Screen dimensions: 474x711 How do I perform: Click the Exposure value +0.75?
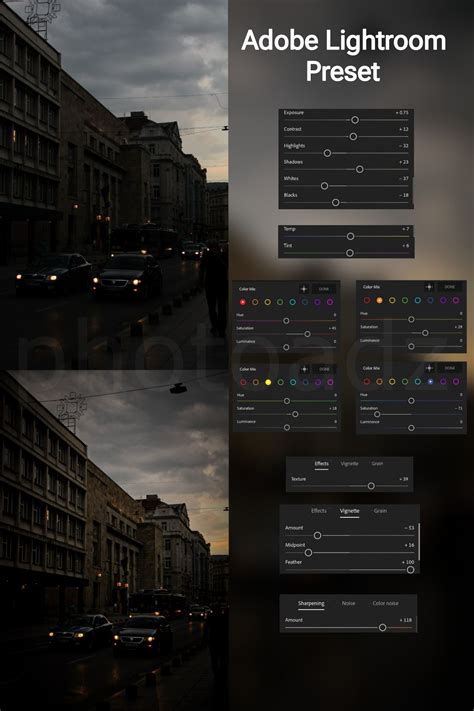[x=402, y=112]
